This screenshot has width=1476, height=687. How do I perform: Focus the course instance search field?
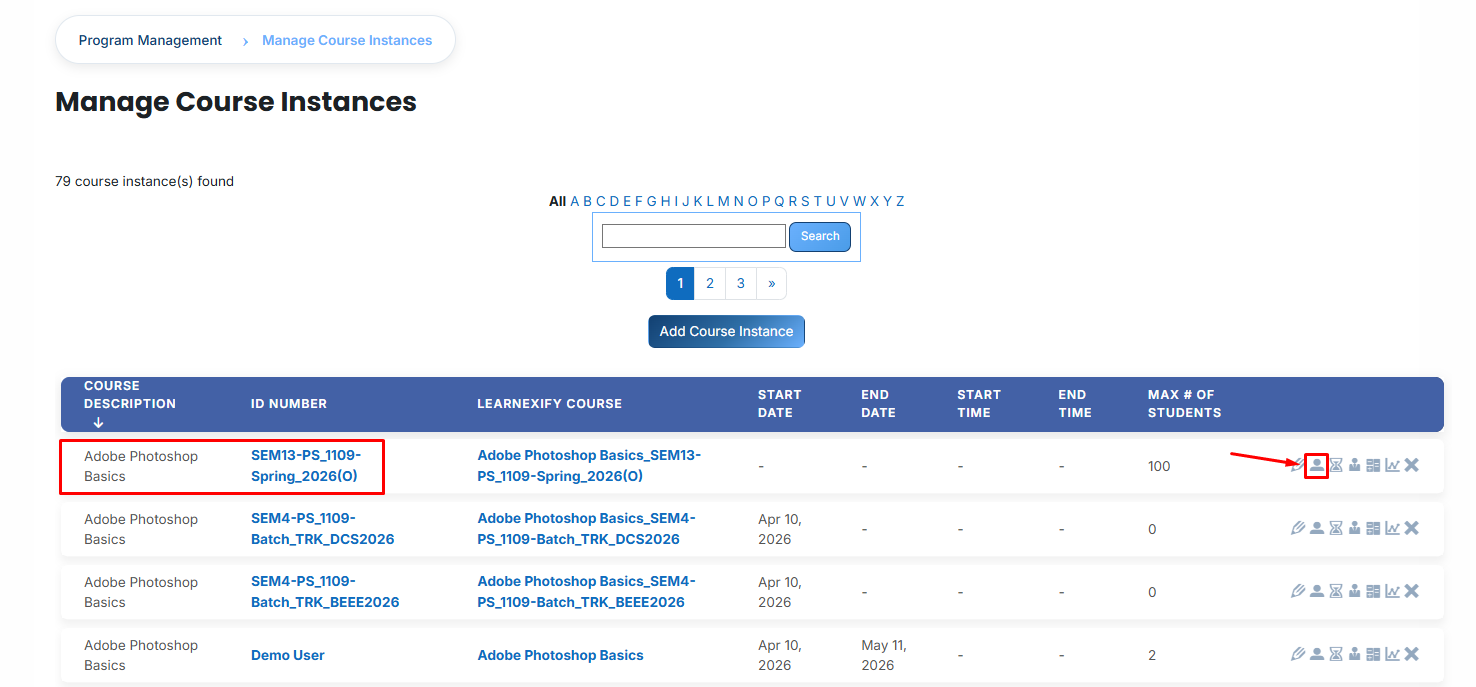[x=694, y=236]
